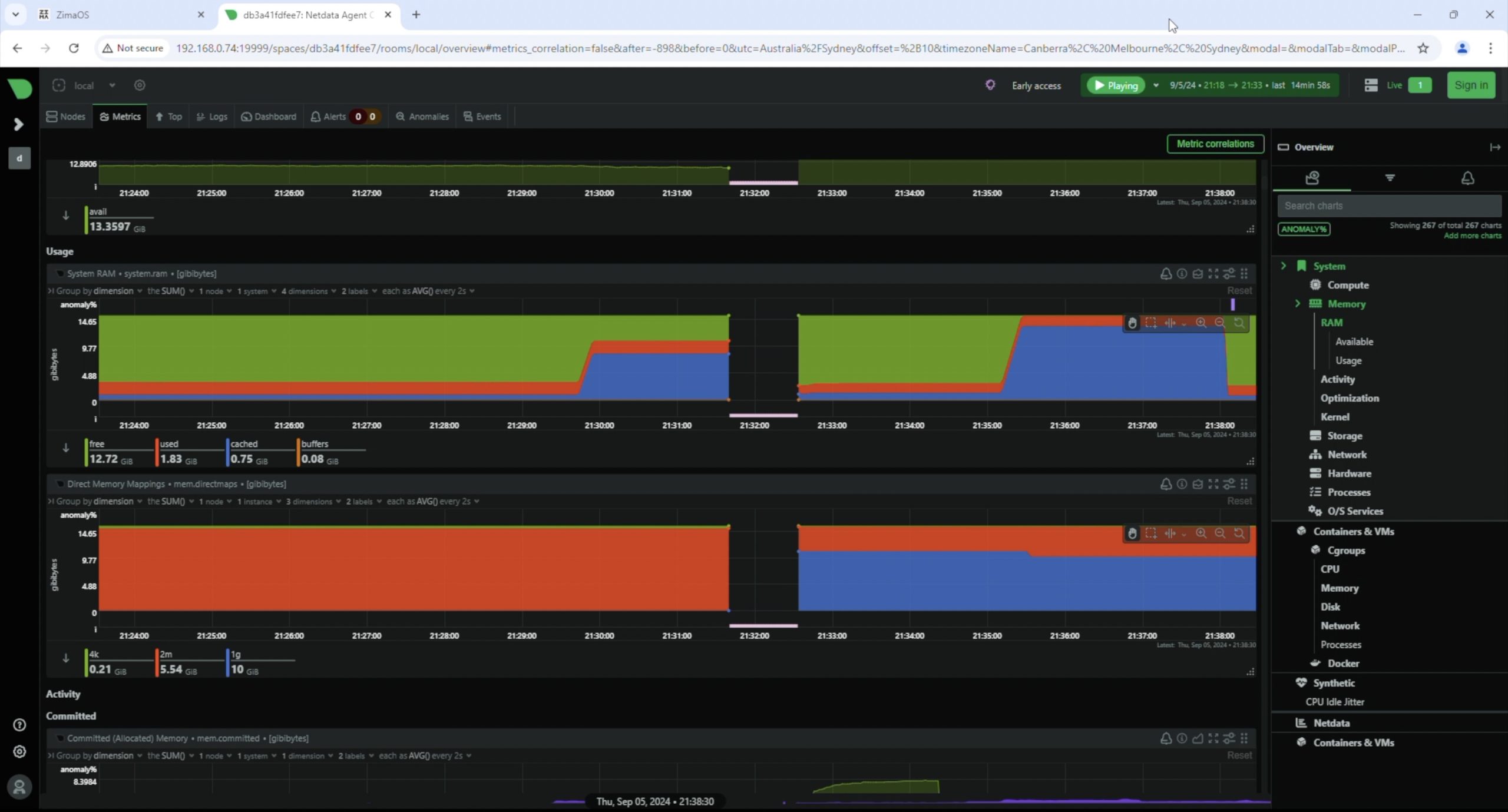Open info icon on Direct Memory Mappings chart

tap(1182, 484)
